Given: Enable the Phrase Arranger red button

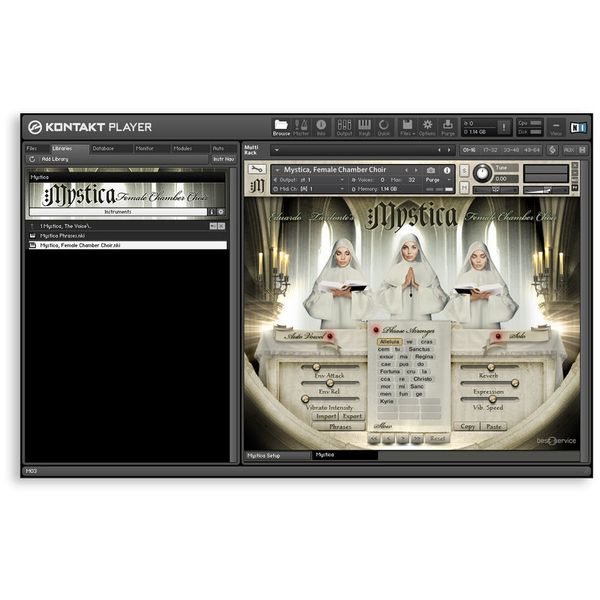Looking at the screenshot, I should pyautogui.click(x=376, y=330).
